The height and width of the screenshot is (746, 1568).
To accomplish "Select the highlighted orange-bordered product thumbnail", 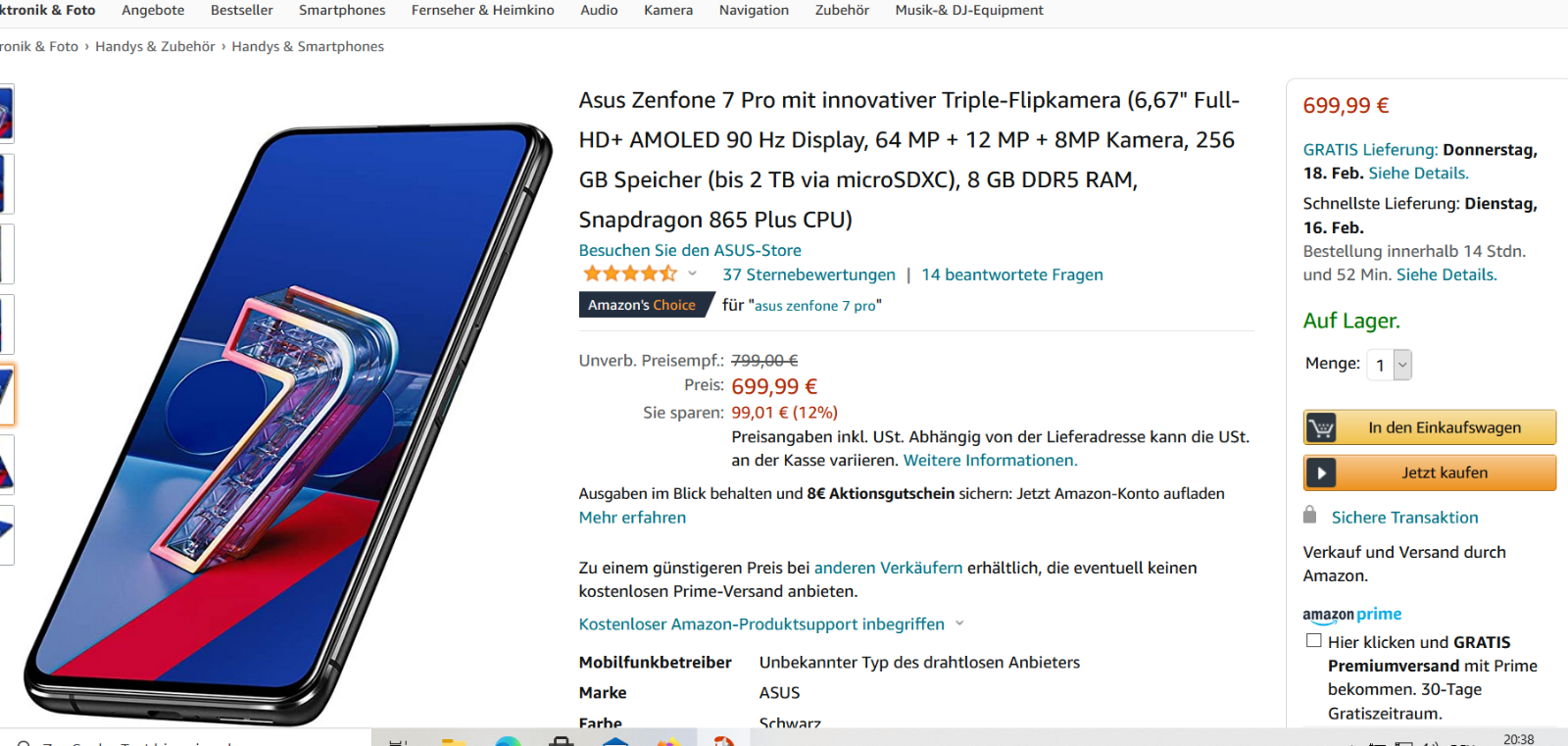I will [6, 394].
